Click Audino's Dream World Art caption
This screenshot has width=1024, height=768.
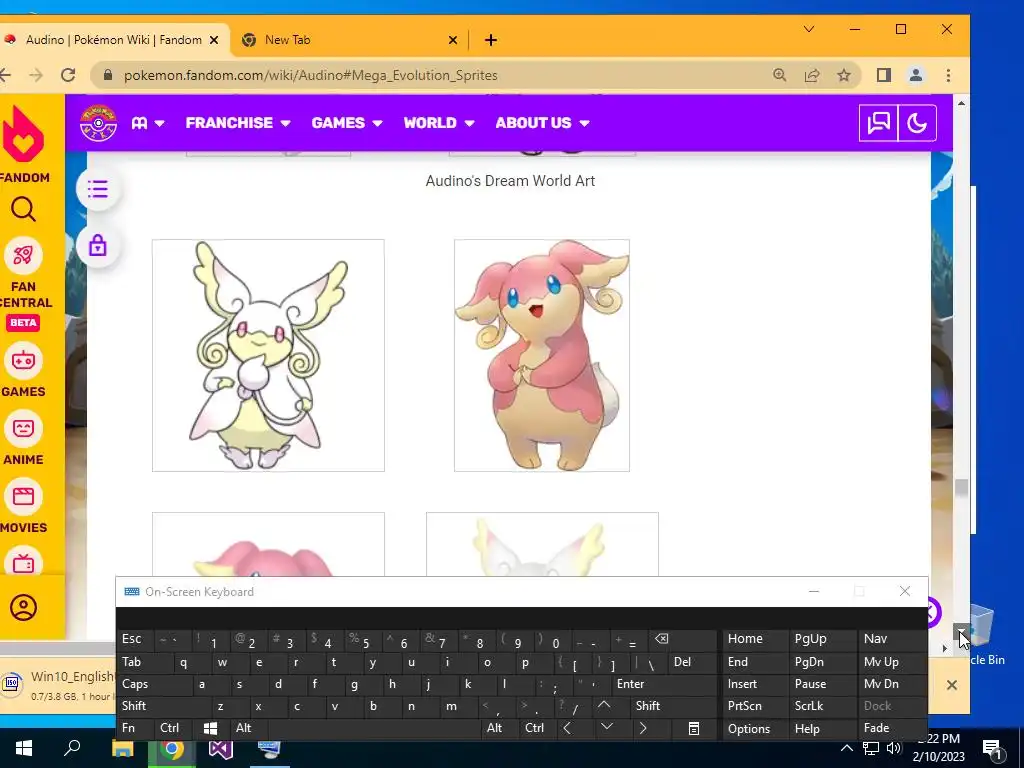click(510, 181)
